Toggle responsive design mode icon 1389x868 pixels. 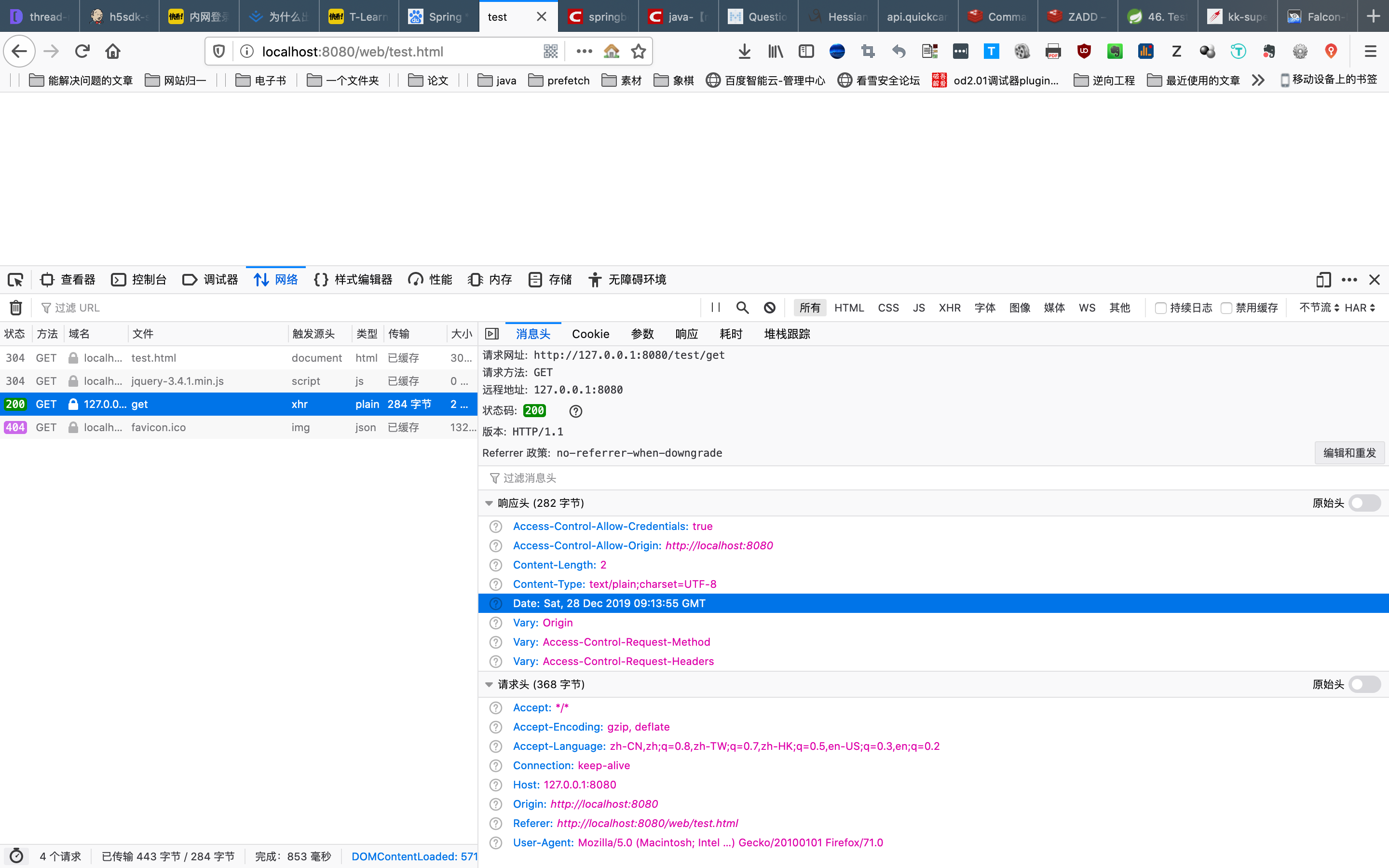click(x=1323, y=280)
